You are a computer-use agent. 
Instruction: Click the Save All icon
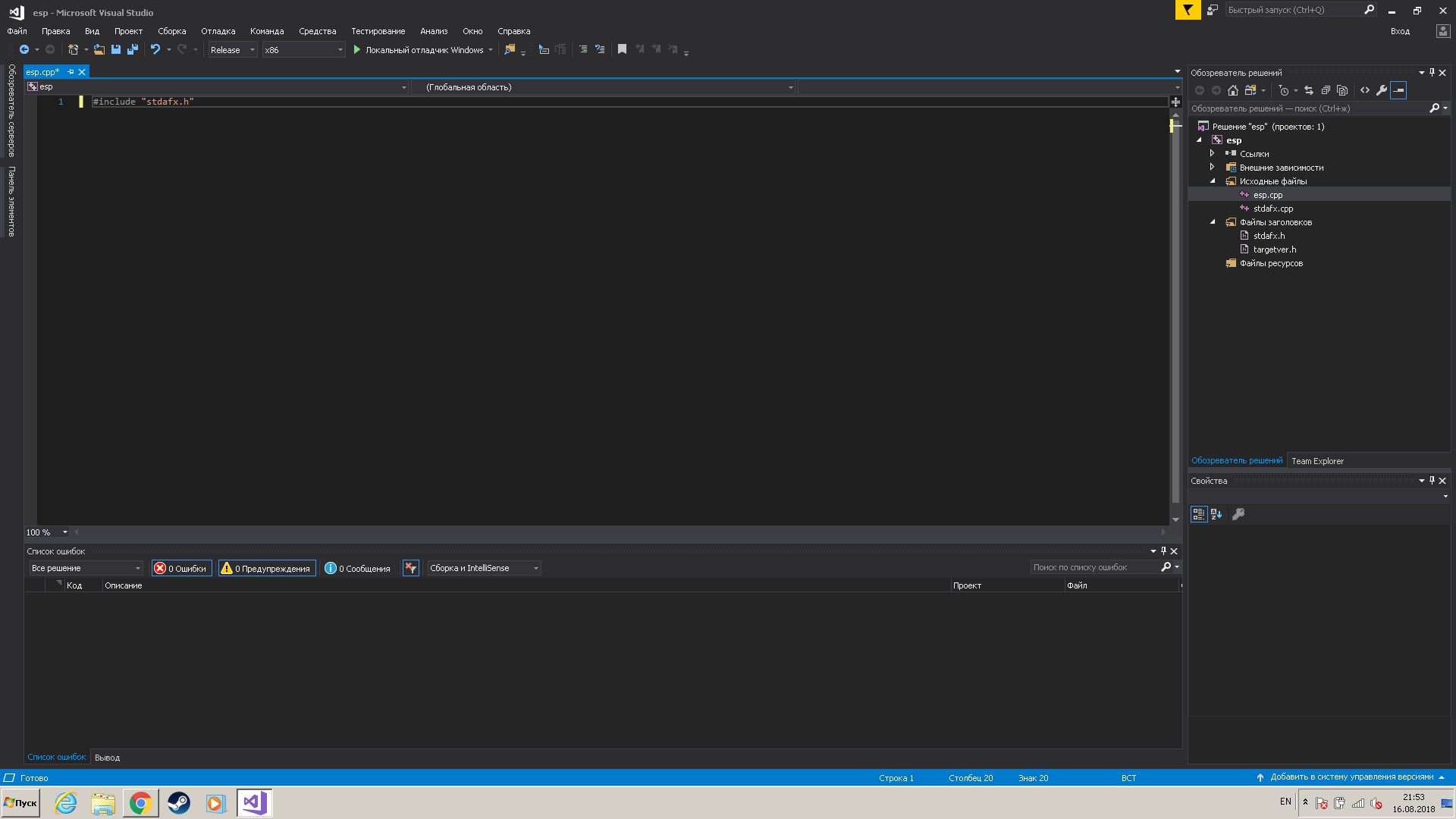133,50
